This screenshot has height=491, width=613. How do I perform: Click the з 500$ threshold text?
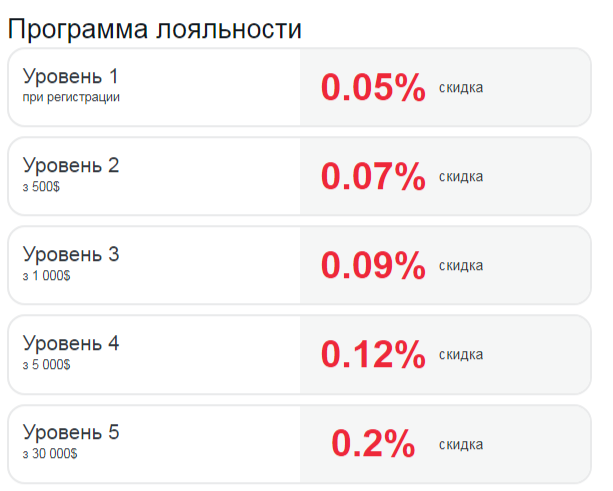(x=41, y=187)
